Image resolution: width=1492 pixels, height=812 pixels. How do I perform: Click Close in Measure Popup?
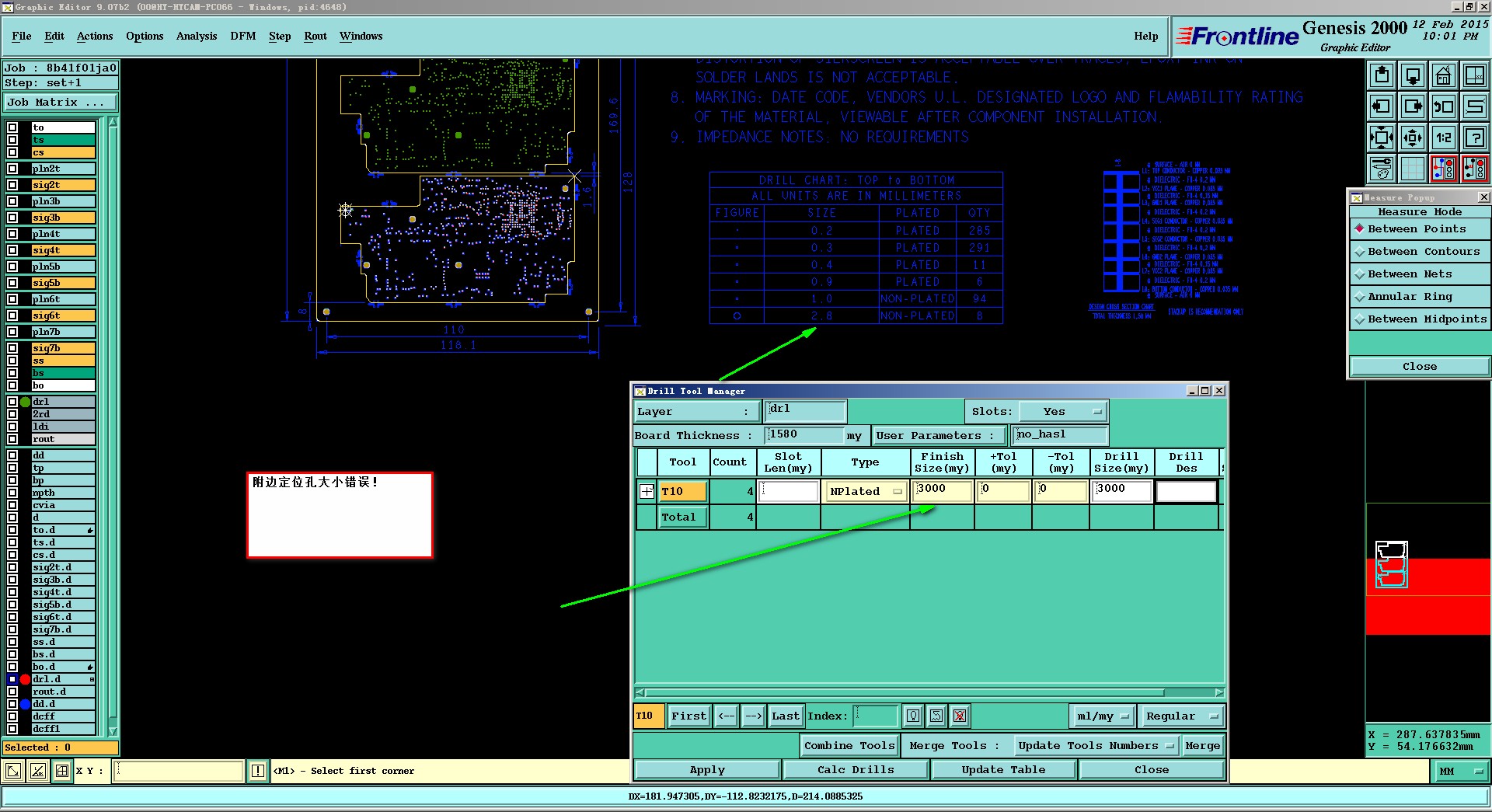click(x=1419, y=367)
